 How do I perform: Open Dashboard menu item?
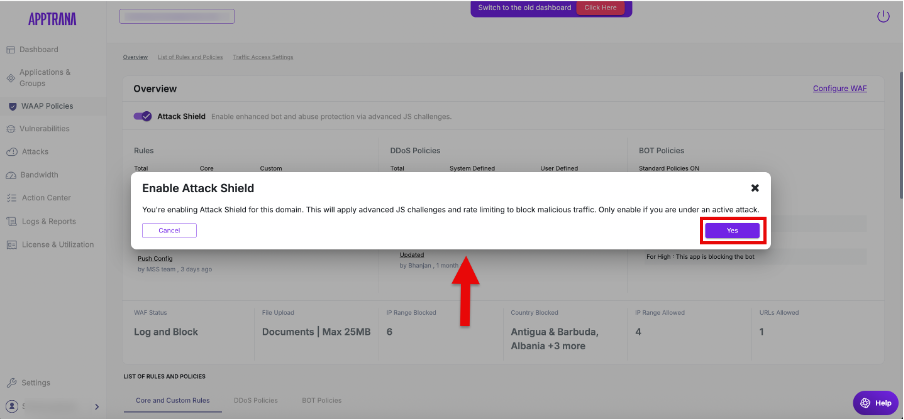[39, 50]
